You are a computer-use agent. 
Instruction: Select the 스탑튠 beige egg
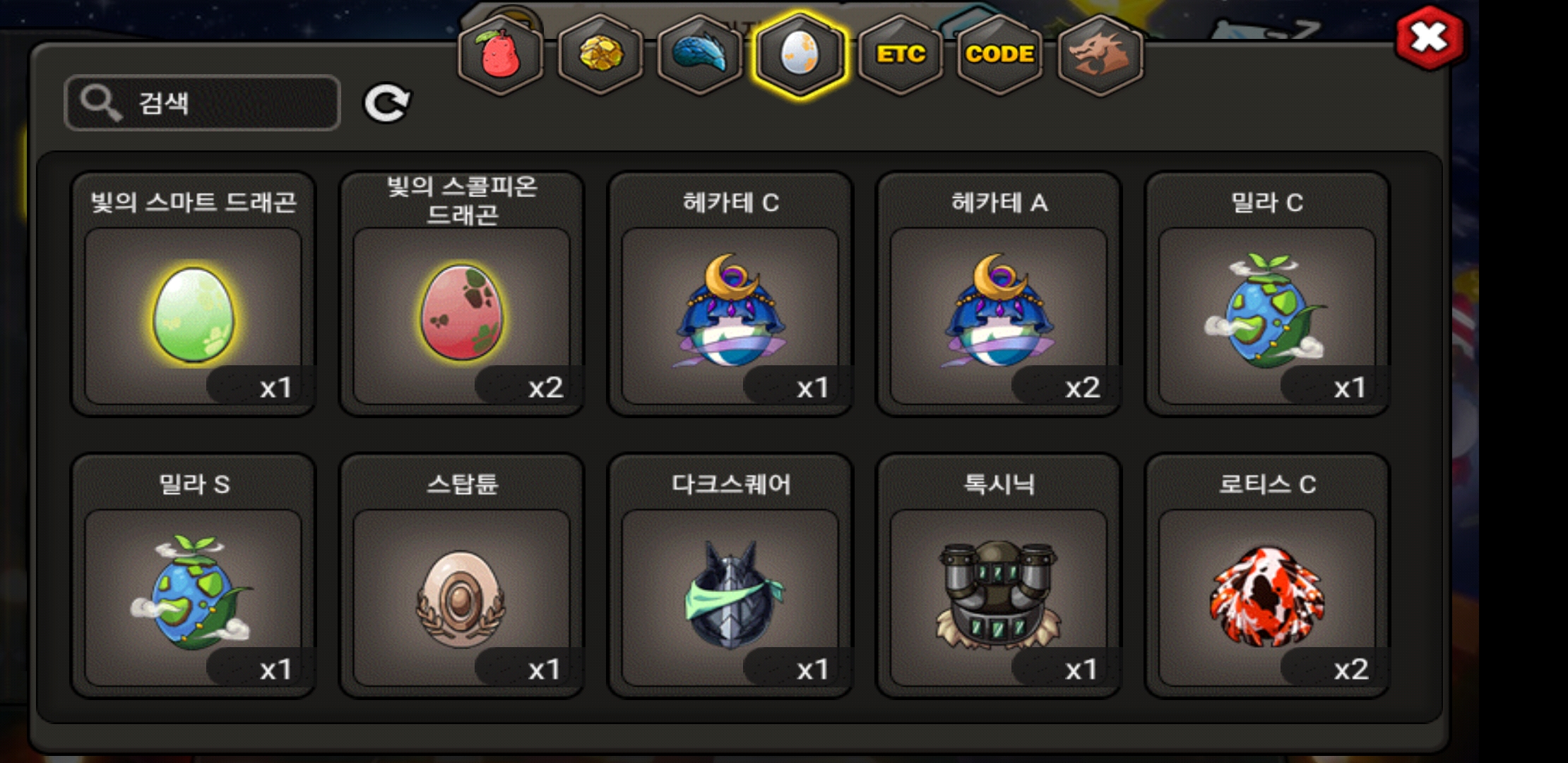point(461,576)
